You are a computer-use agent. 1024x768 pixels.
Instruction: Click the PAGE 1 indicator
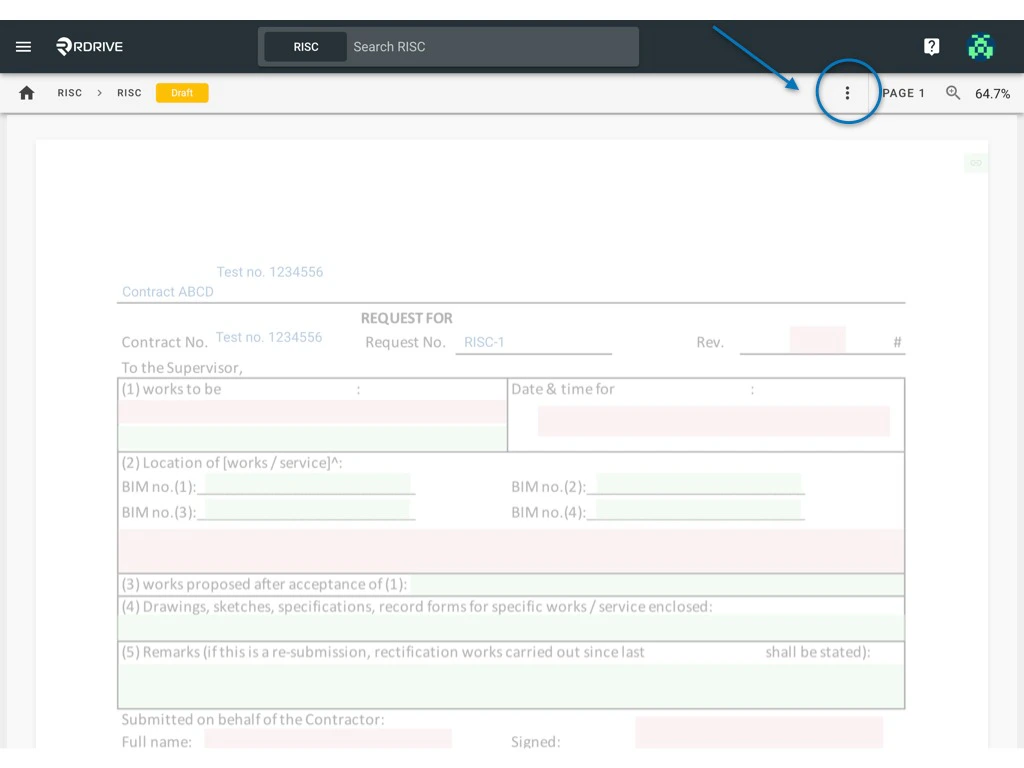[903, 93]
